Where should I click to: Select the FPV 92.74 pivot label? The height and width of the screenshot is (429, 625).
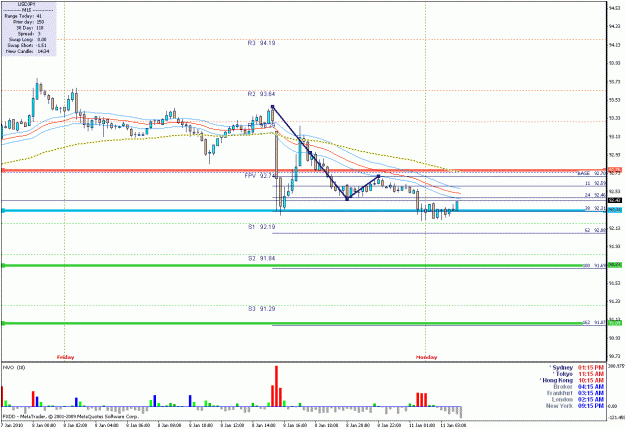coord(260,175)
